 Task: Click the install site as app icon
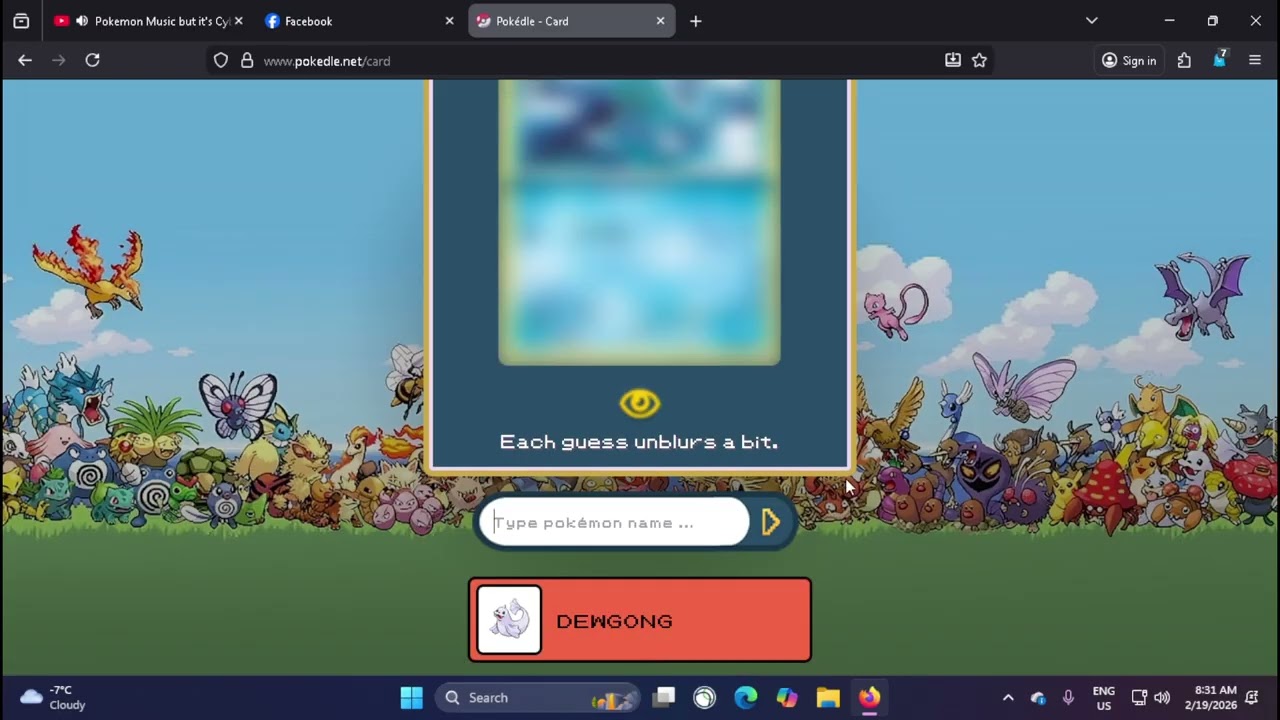(953, 61)
